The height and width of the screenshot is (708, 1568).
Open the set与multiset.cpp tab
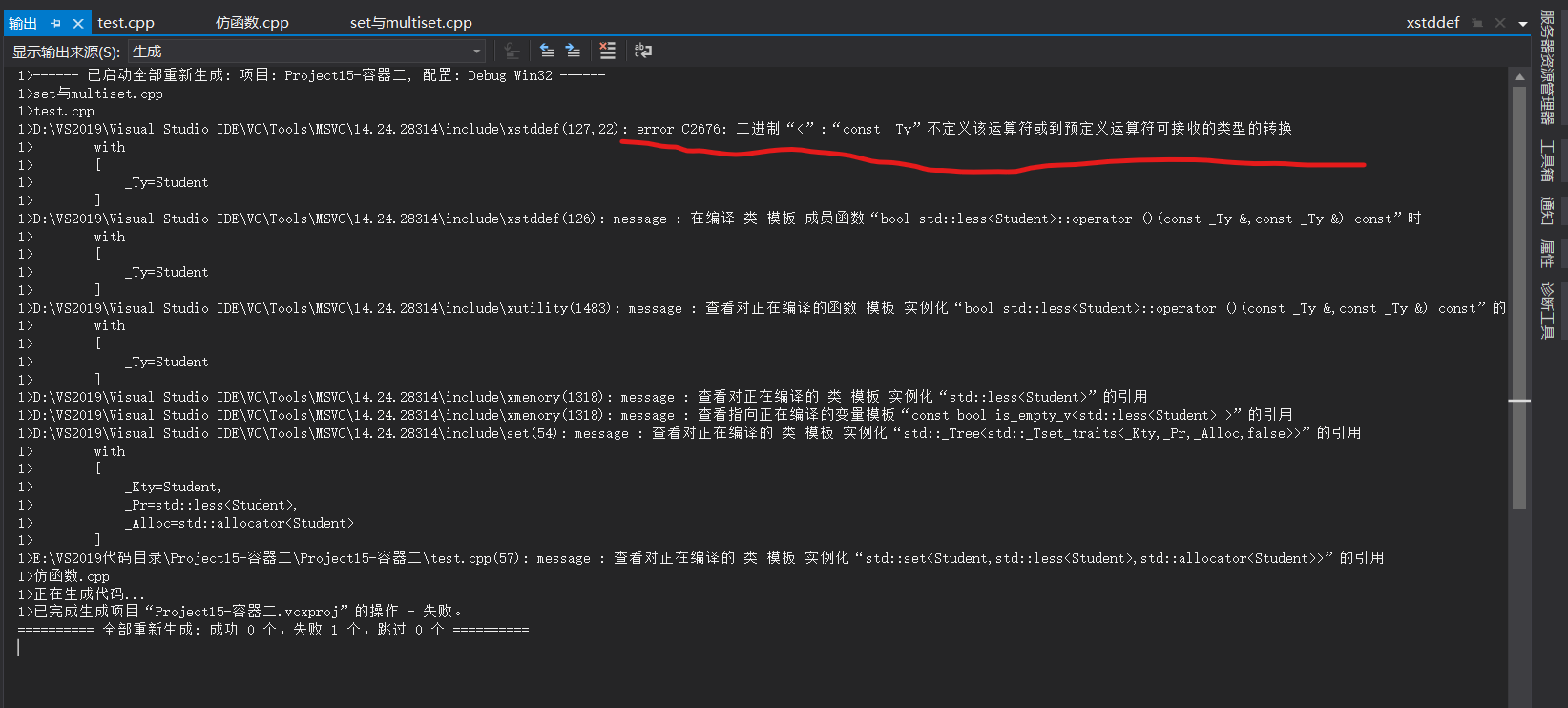tap(411, 23)
